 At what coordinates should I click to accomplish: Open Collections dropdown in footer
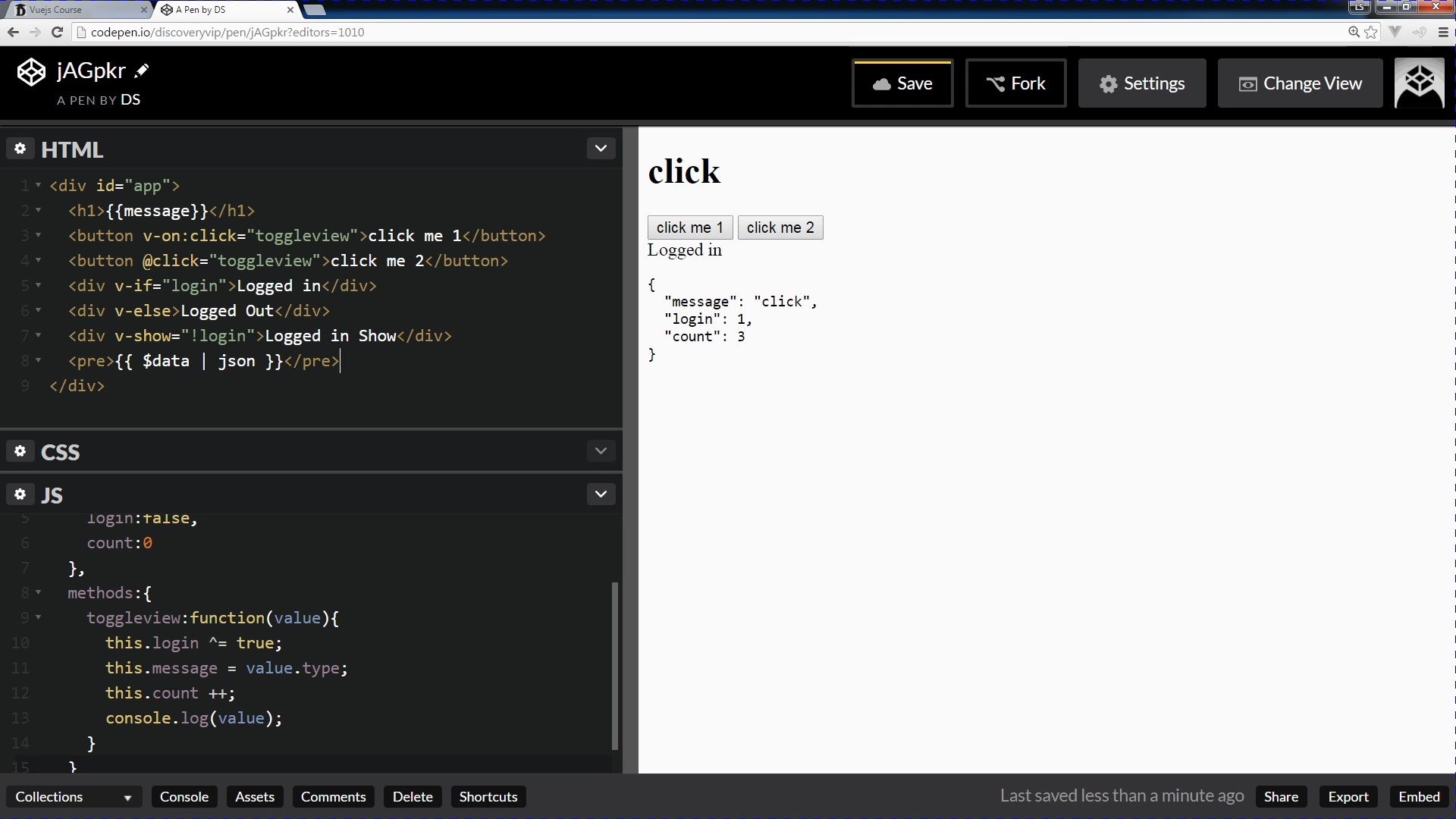click(x=73, y=797)
